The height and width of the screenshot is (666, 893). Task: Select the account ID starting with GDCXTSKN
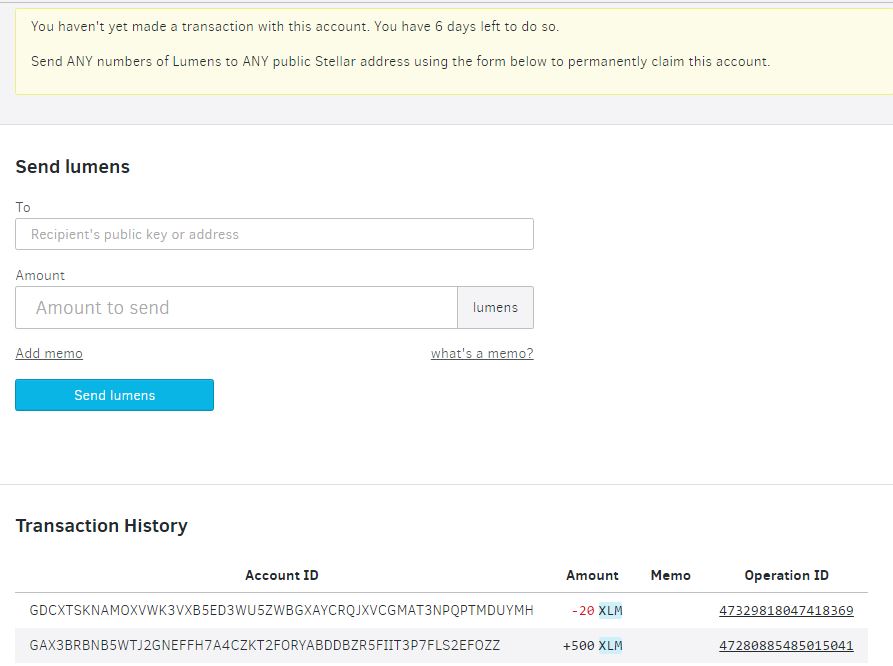click(x=281, y=611)
